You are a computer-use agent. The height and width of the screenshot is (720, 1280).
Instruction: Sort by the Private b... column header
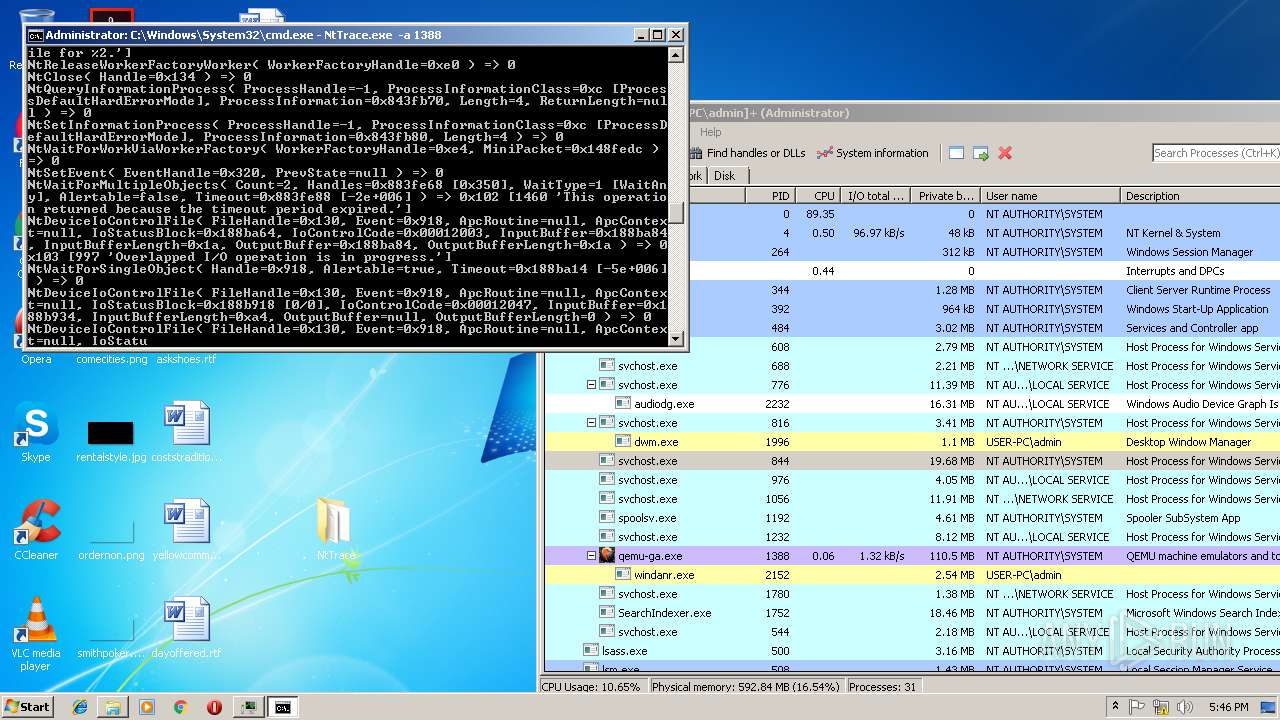945,196
